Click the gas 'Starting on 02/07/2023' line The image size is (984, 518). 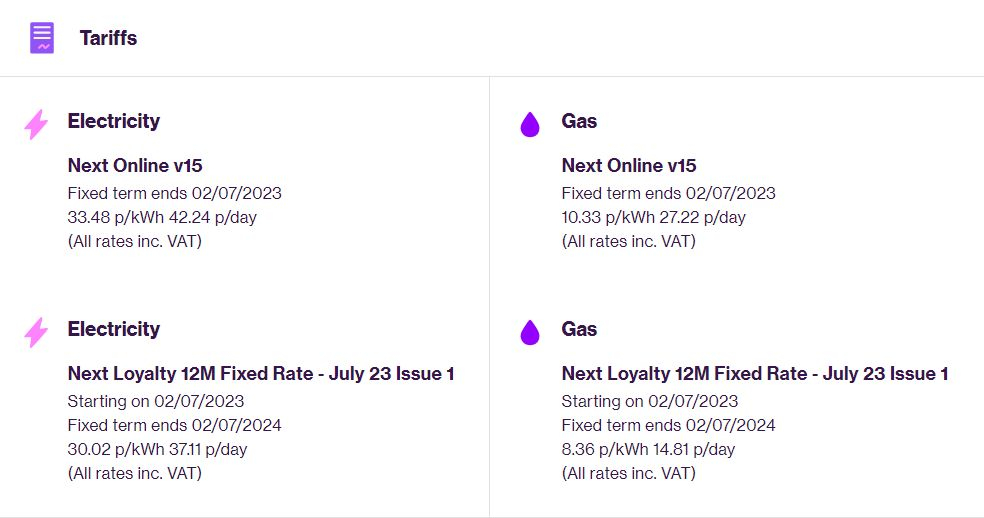650,401
